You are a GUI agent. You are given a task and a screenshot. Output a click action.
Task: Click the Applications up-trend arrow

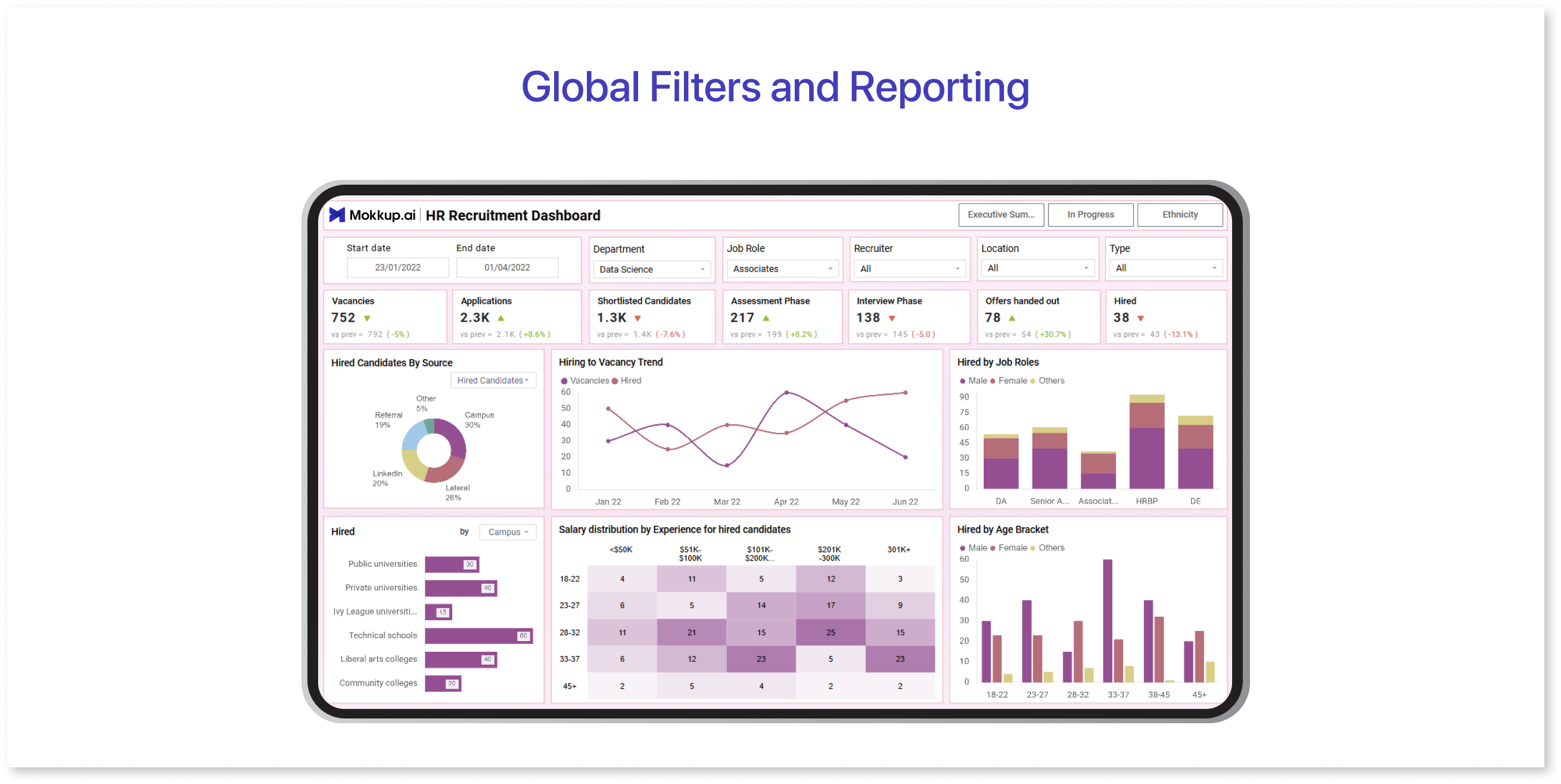501,318
